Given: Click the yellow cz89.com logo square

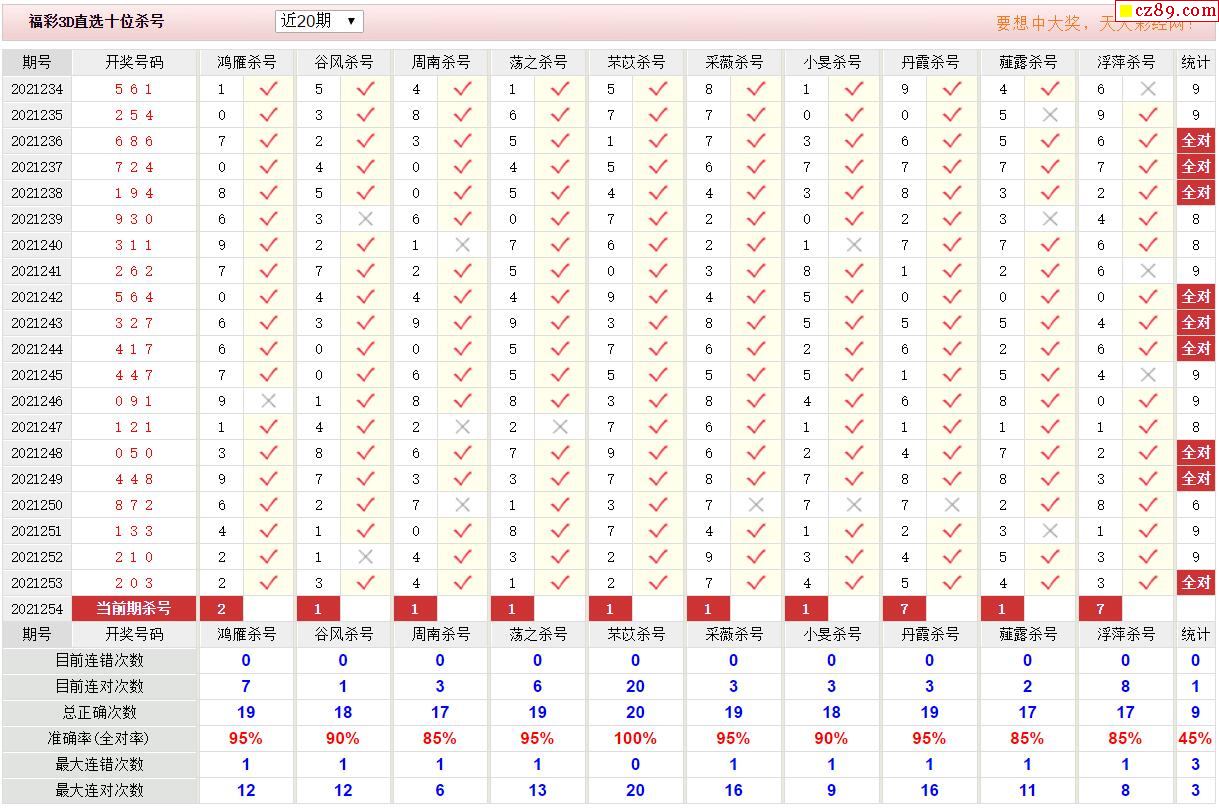Looking at the screenshot, I should tap(1126, 11).
